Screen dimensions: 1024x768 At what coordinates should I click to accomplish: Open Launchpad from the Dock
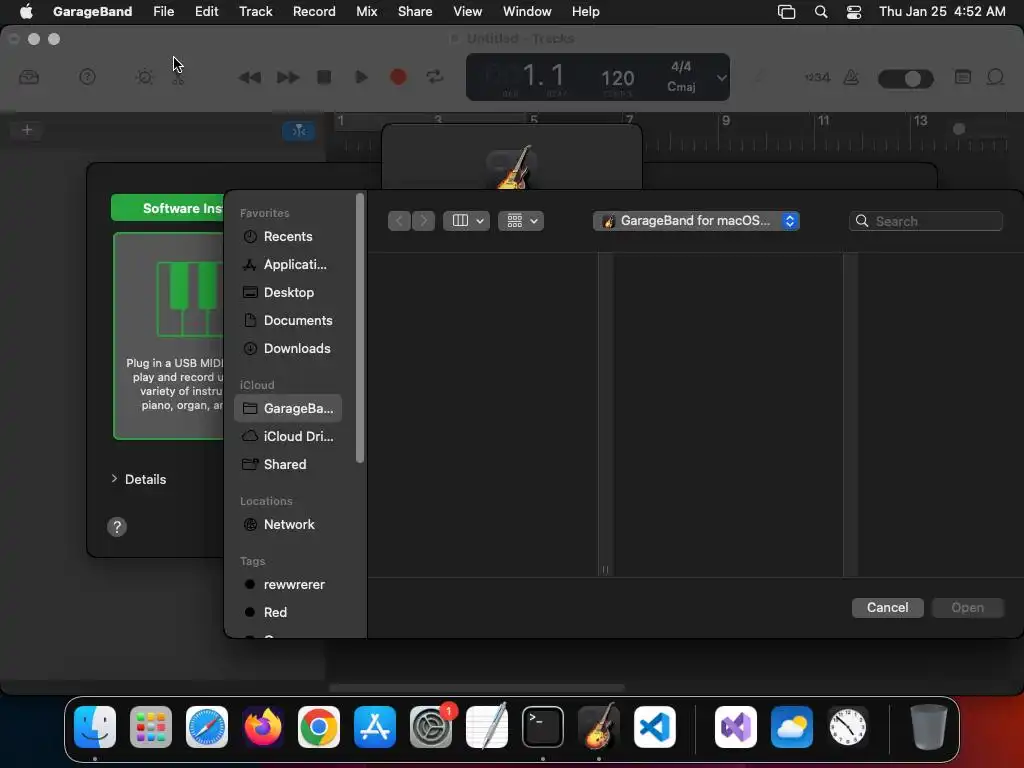(x=151, y=727)
